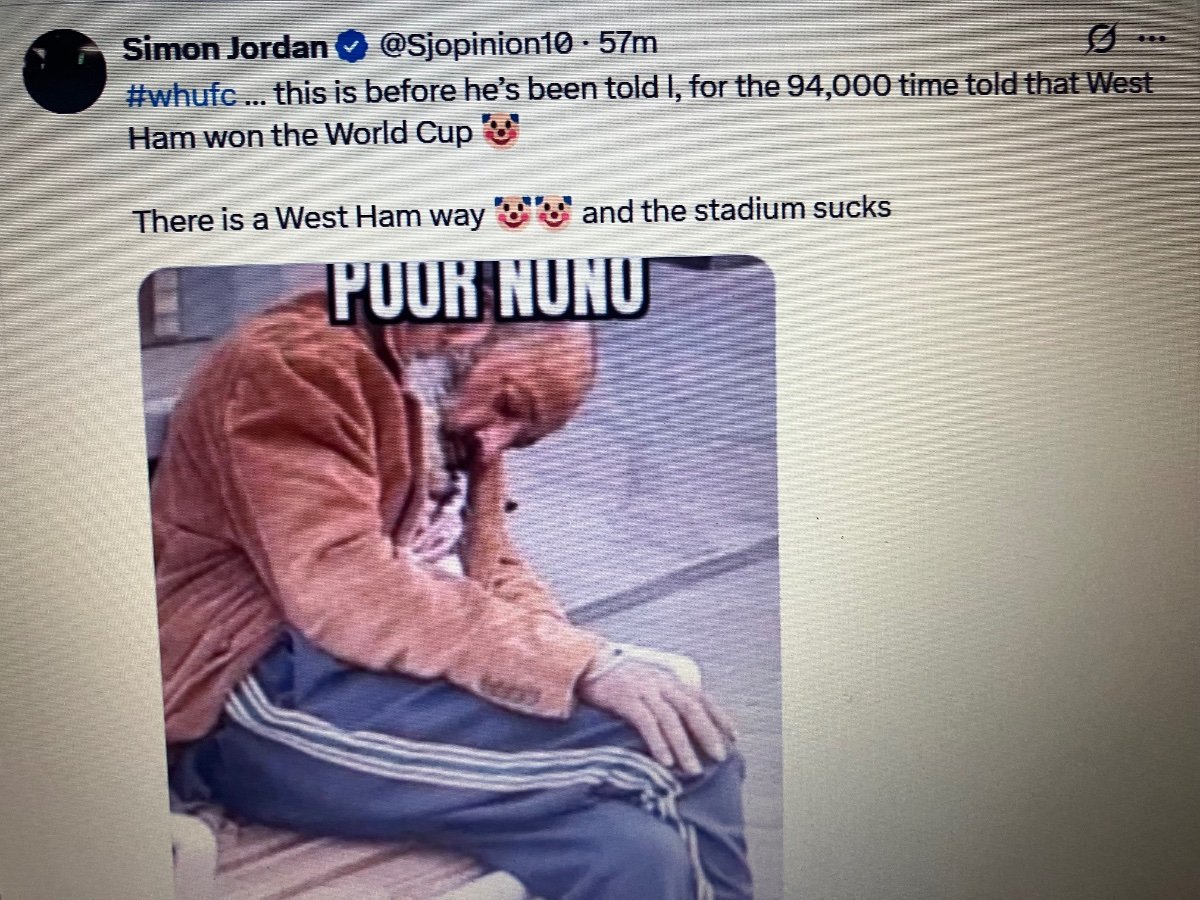
Task: Click the clown emoji after World Cup
Action: (x=500, y=132)
